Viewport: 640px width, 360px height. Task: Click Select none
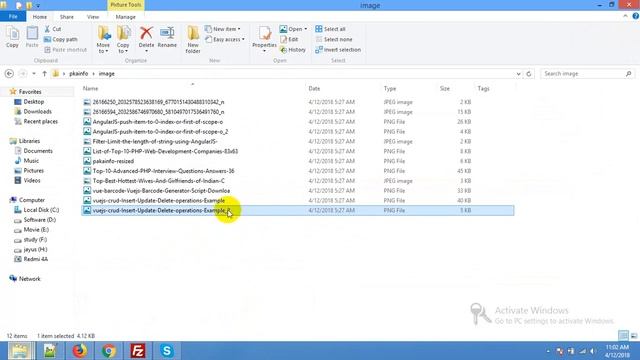point(334,39)
